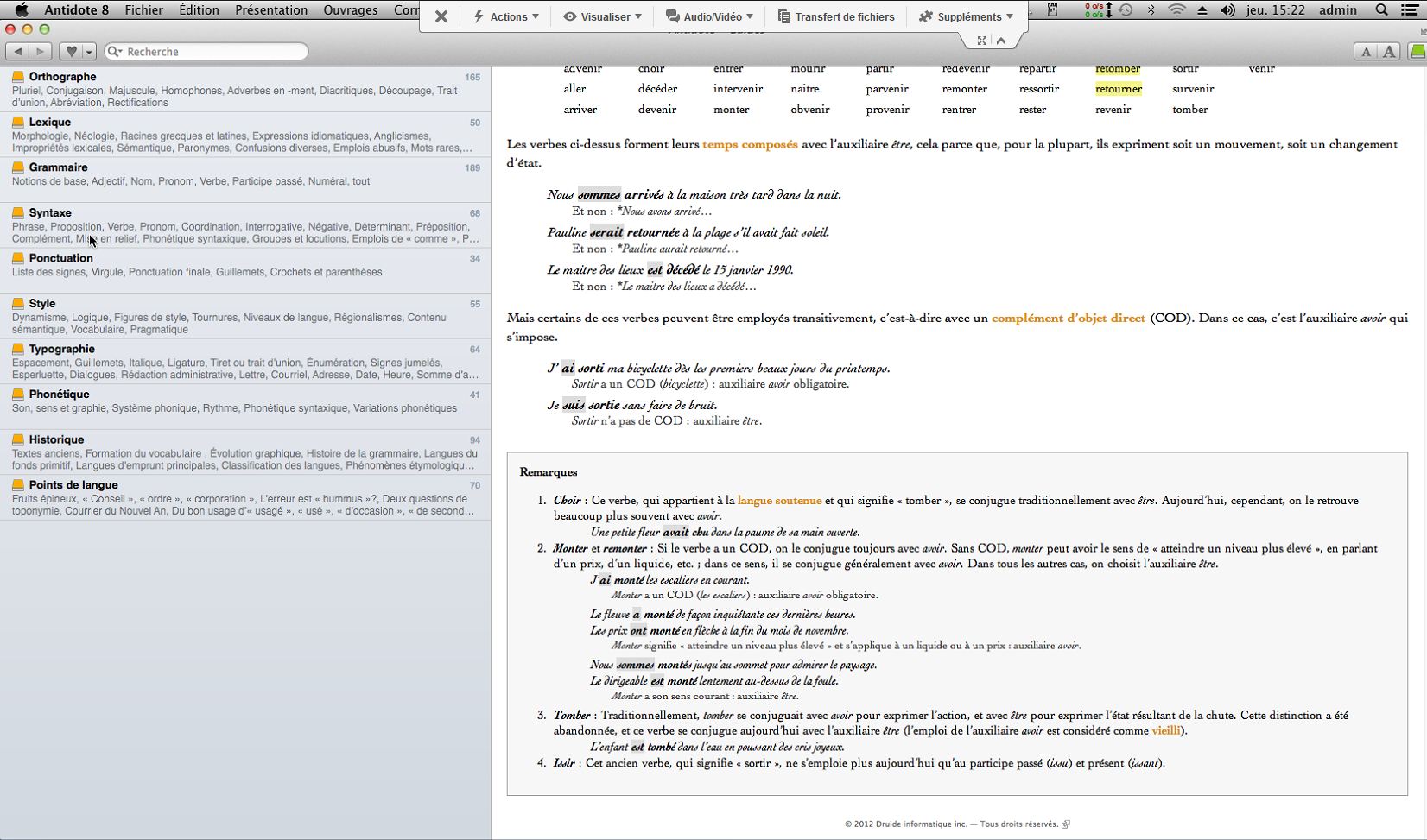This screenshot has height=840, width=1427.
Task: Select the Ponctuation guide category
Action: [245, 270]
